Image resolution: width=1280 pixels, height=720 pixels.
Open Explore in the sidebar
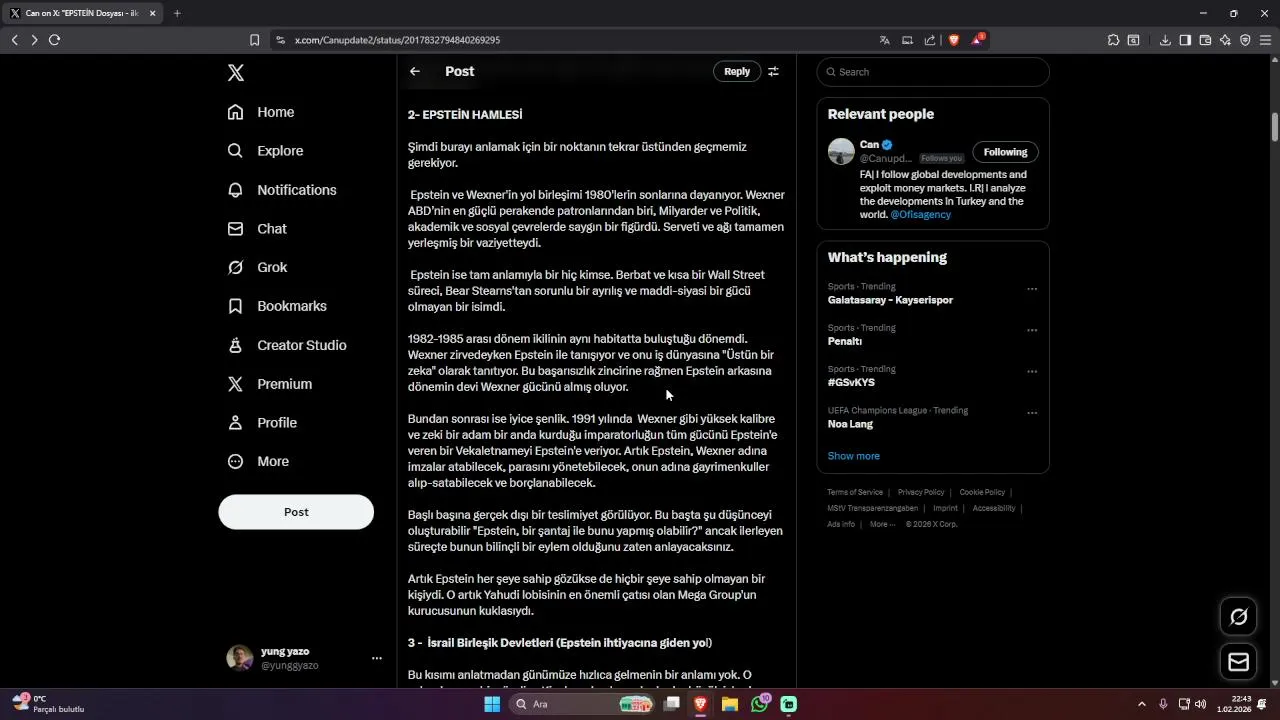point(265,151)
